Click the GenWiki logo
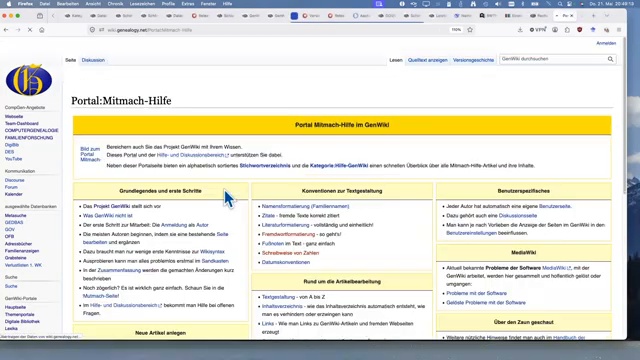 [x=29, y=80]
